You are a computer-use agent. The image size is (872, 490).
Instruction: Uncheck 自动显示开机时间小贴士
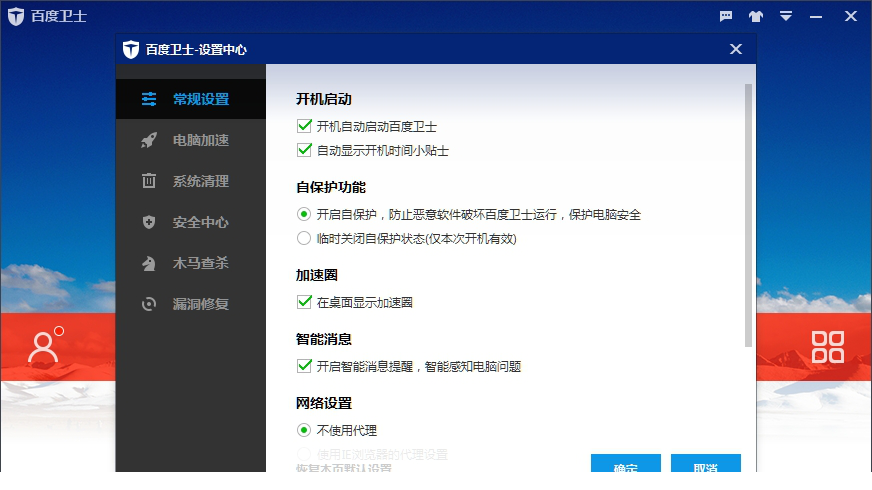tap(304, 150)
